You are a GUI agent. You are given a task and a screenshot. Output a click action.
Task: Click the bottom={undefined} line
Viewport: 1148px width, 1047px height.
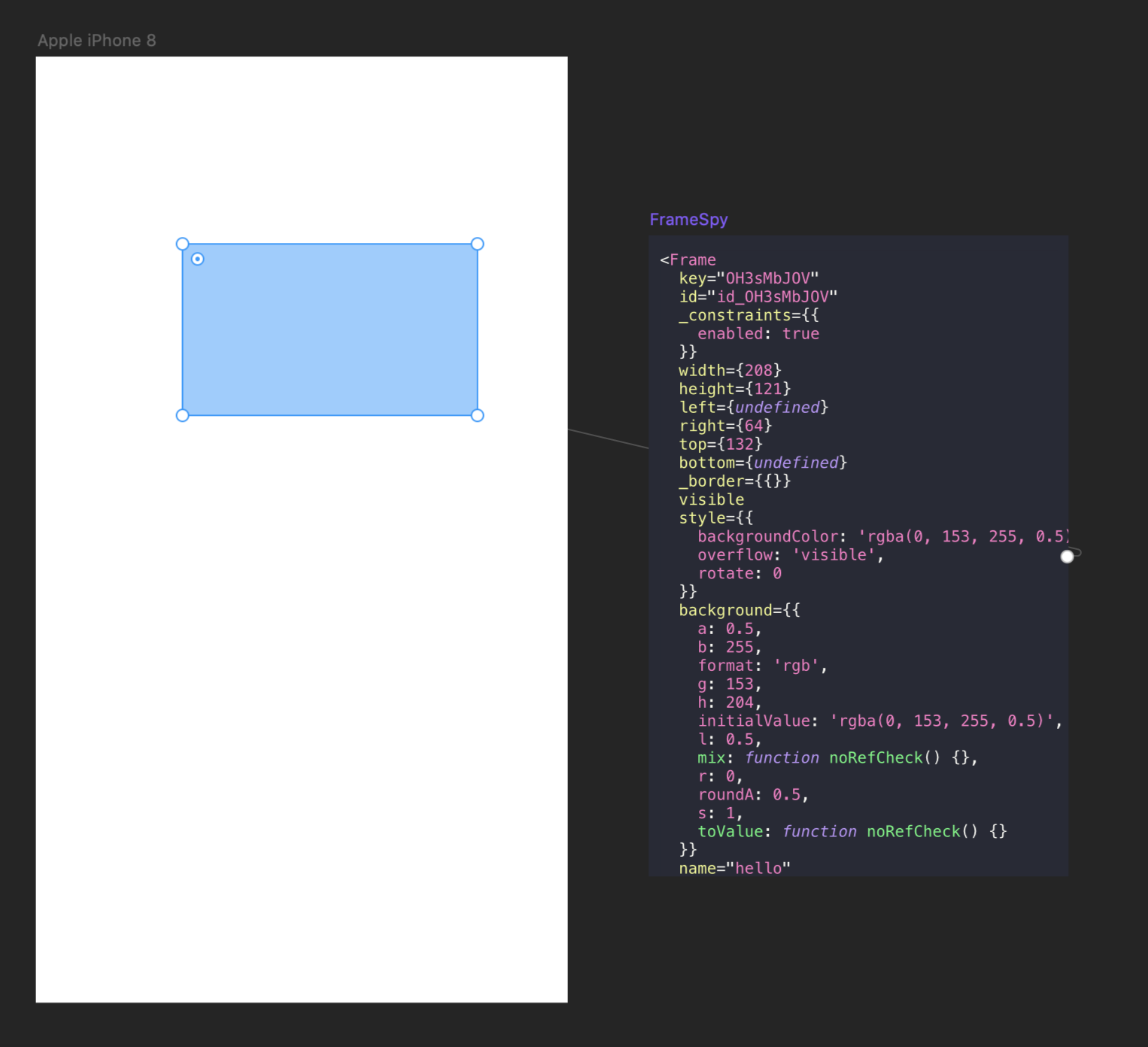(763, 463)
